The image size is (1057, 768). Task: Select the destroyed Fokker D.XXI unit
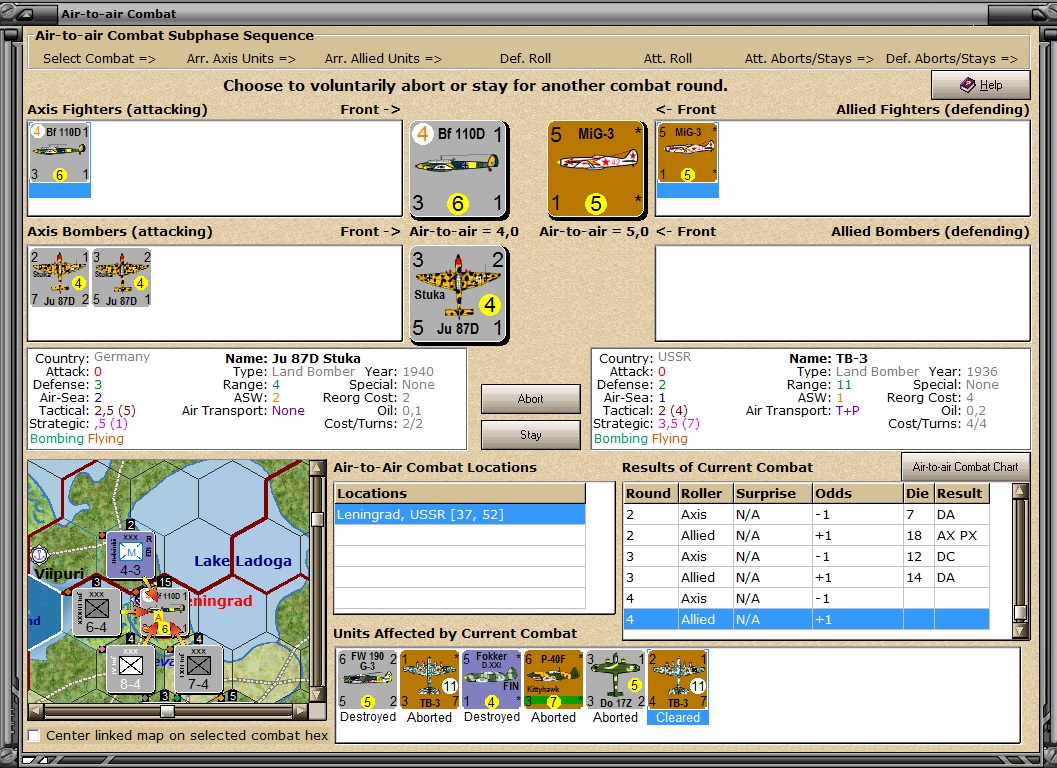point(491,680)
